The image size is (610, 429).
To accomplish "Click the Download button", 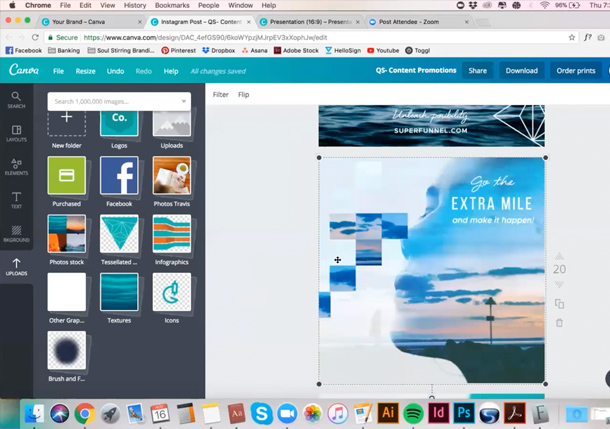I will (x=521, y=71).
